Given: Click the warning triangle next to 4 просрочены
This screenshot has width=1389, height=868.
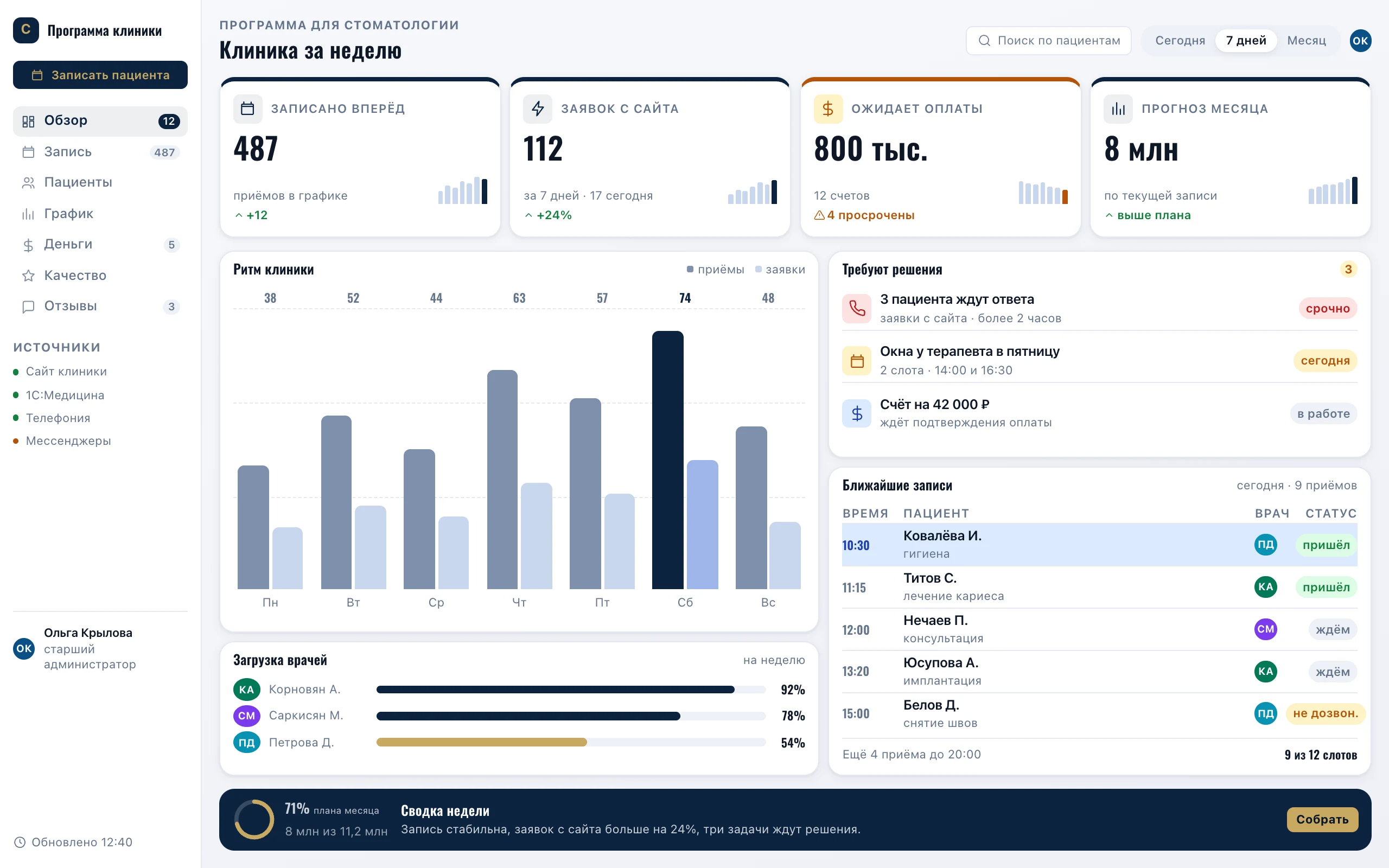Looking at the screenshot, I should 819,215.
